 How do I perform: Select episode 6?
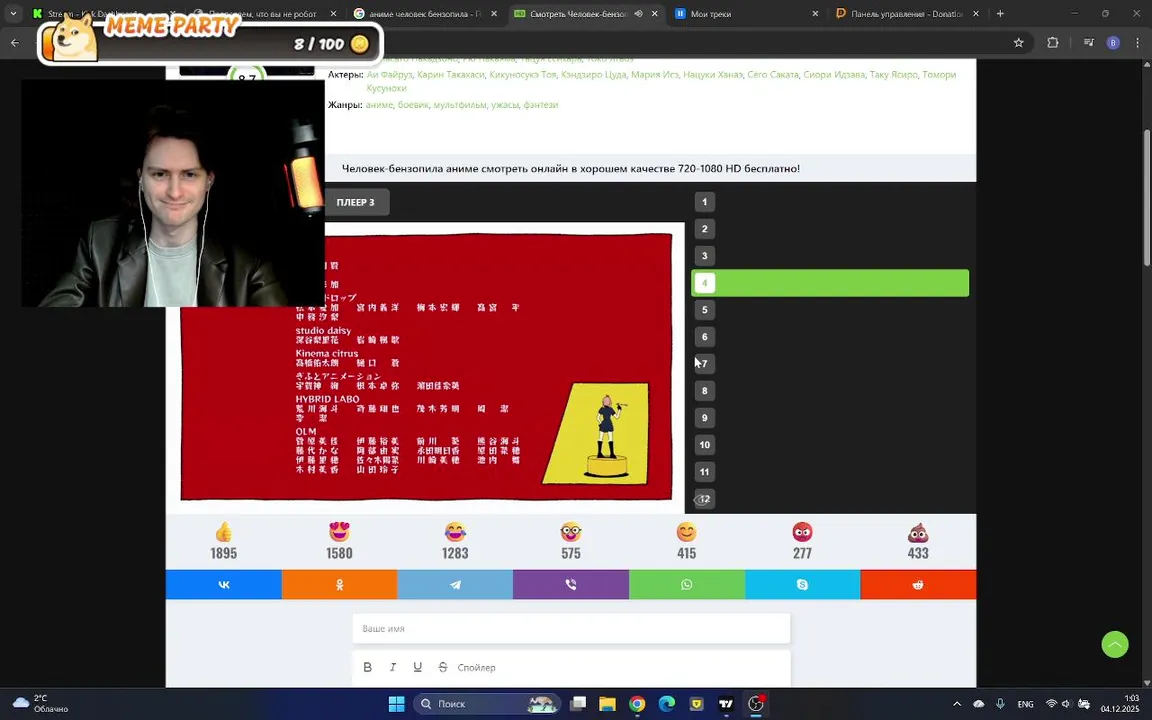tap(704, 336)
